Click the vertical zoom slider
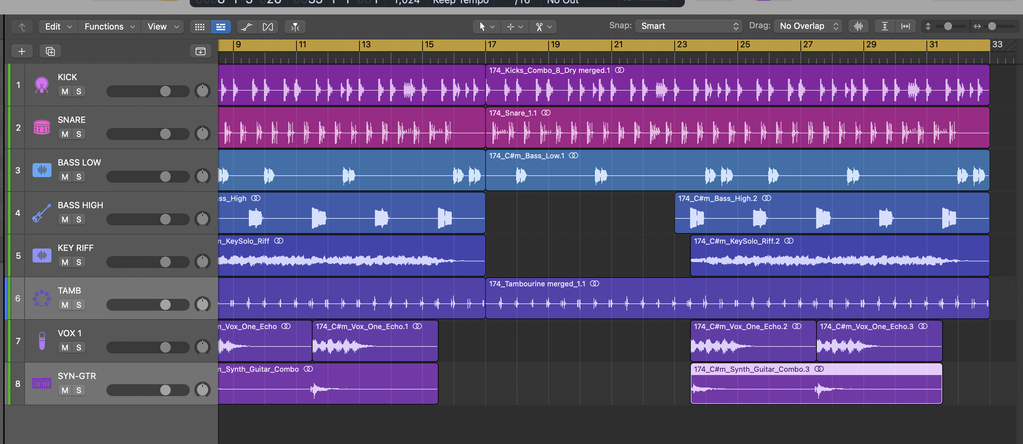Viewport: 1023px width, 444px height. pos(949,26)
